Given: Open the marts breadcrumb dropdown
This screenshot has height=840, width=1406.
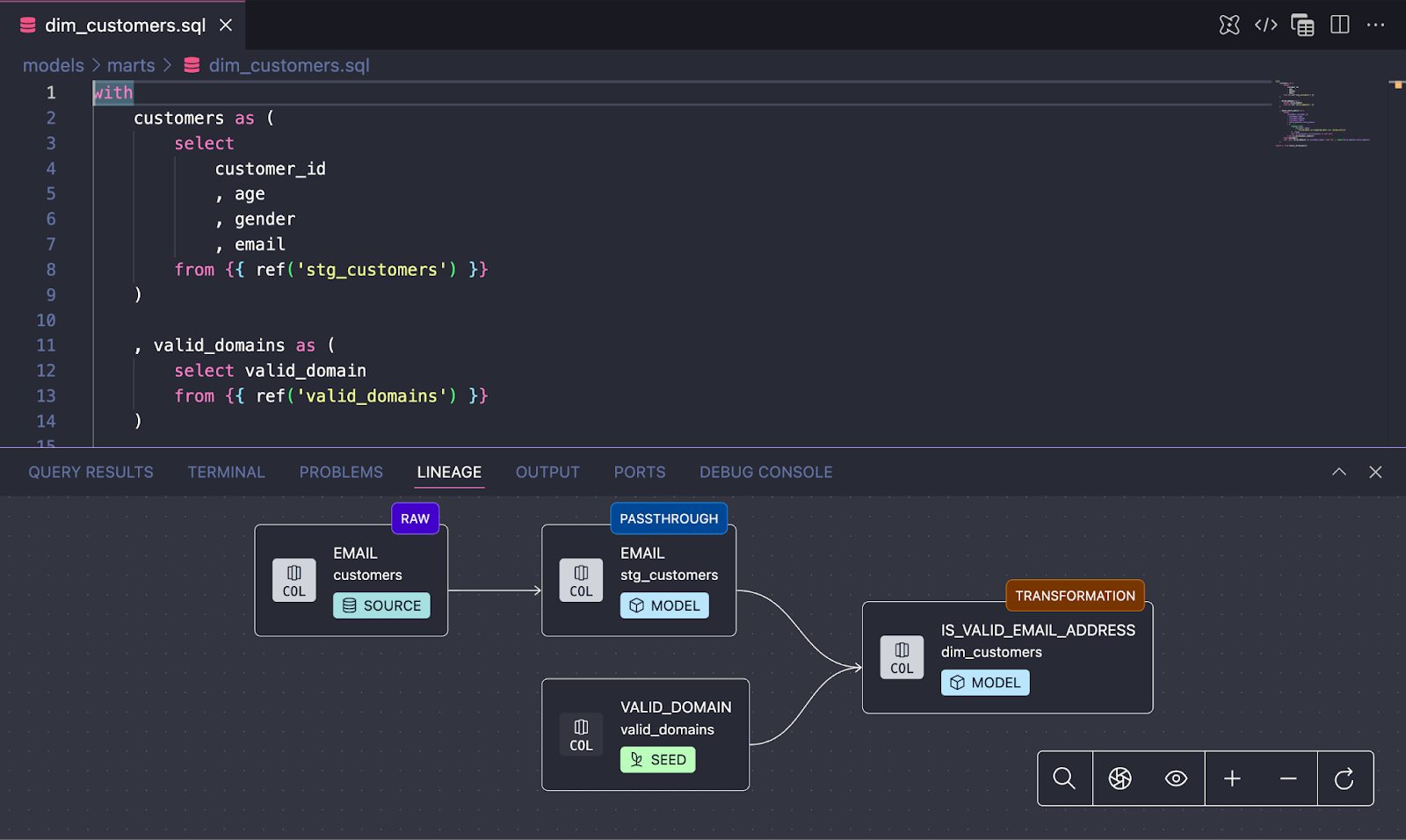Looking at the screenshot, I should [x=131, y=65].
